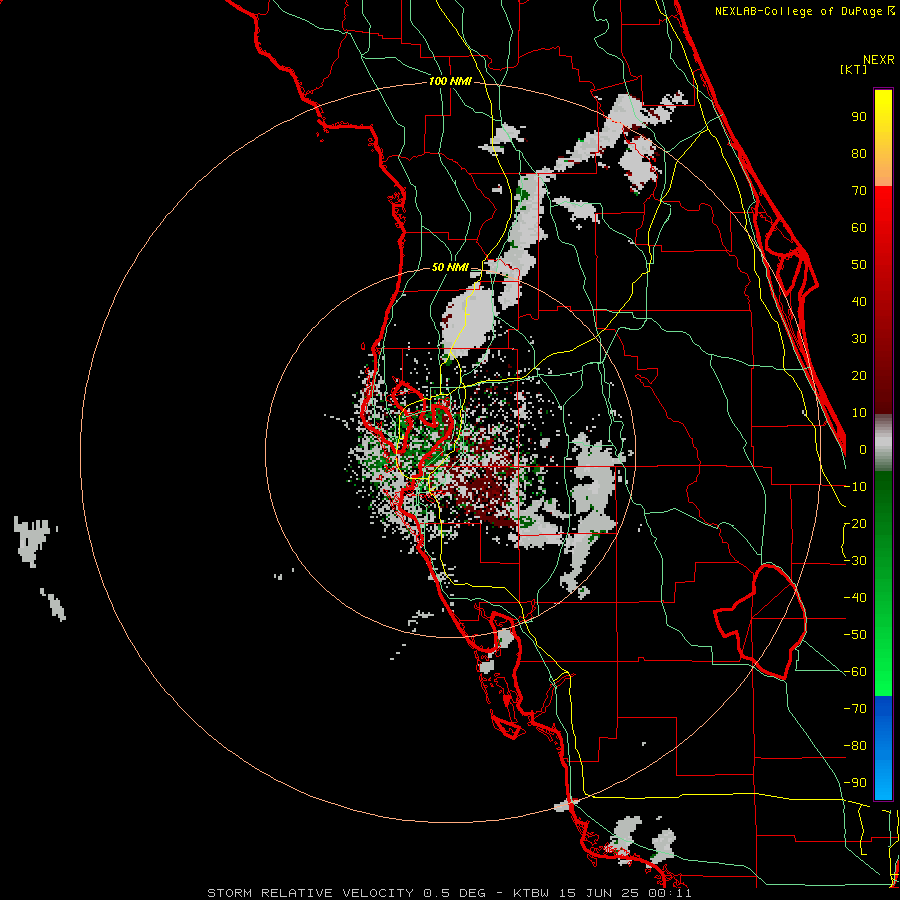The width and height of the screenshot is (900, 900).
Task: Pick the -70 label on the scale
Action: coord(855,709)
